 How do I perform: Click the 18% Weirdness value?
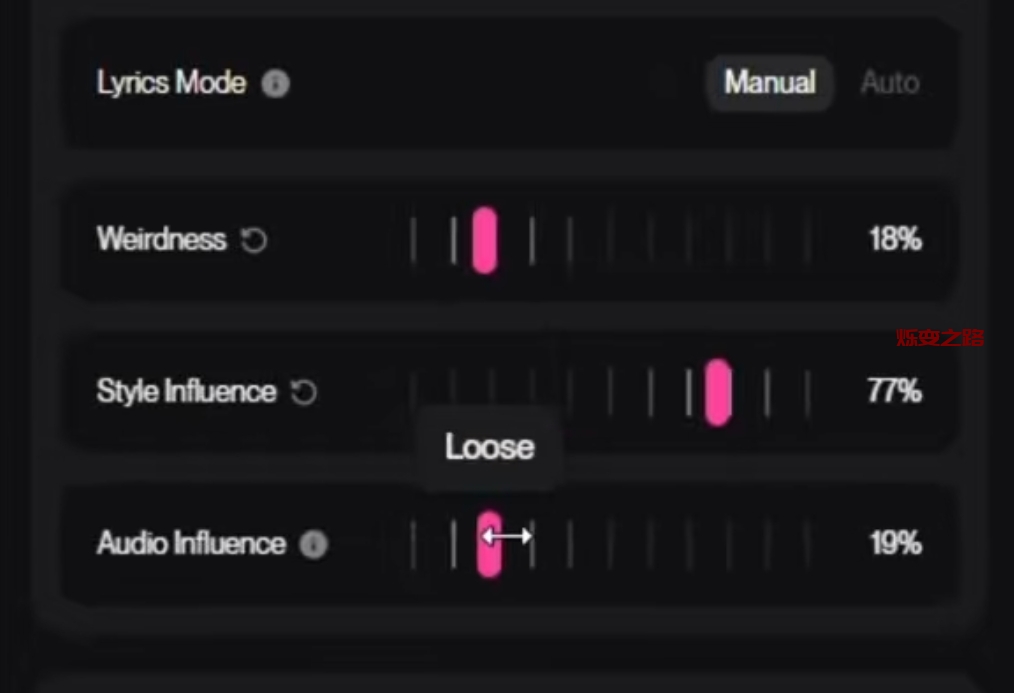[894, 240]
